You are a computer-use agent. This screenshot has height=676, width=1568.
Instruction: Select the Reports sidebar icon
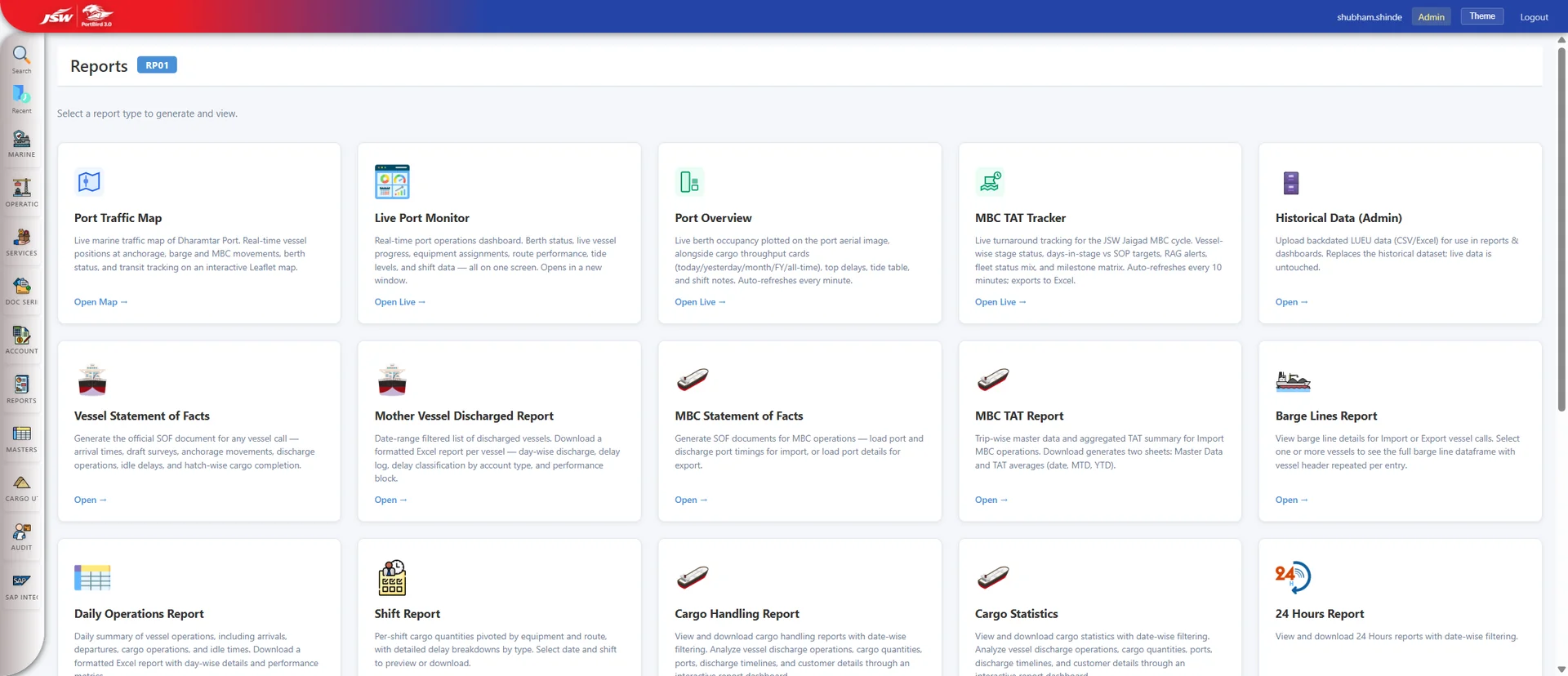(22, 384)
